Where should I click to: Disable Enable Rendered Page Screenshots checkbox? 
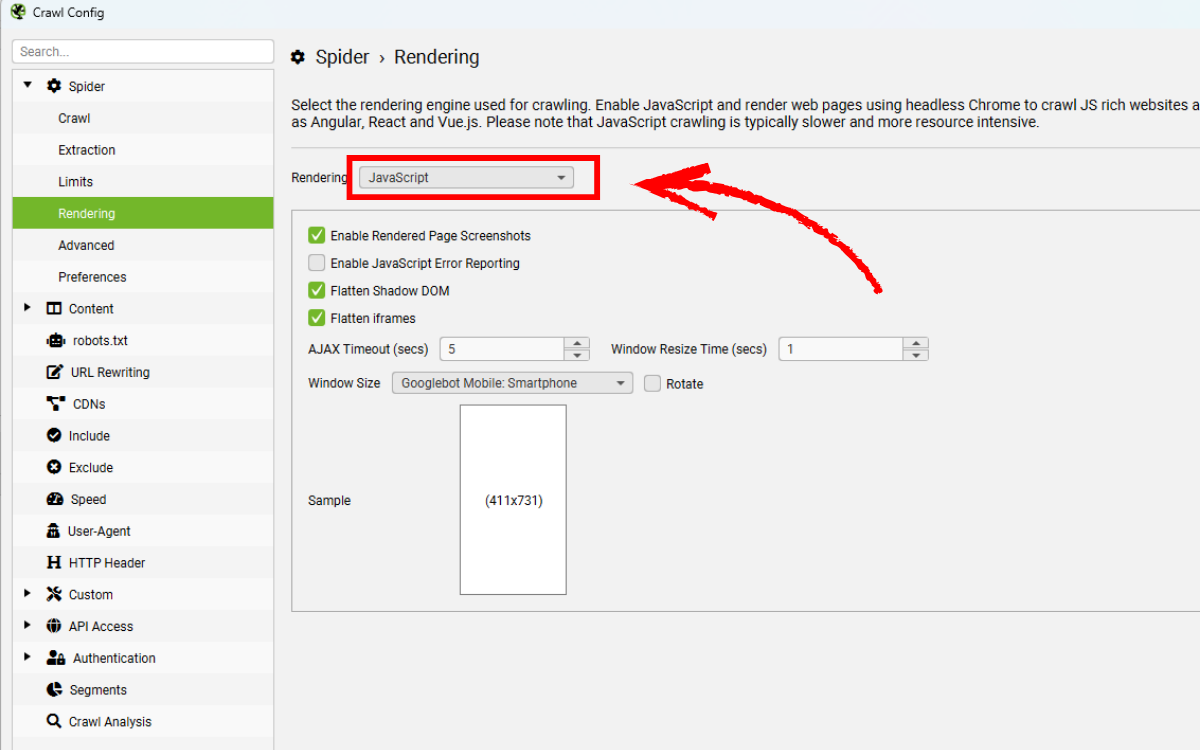(317, 236)
